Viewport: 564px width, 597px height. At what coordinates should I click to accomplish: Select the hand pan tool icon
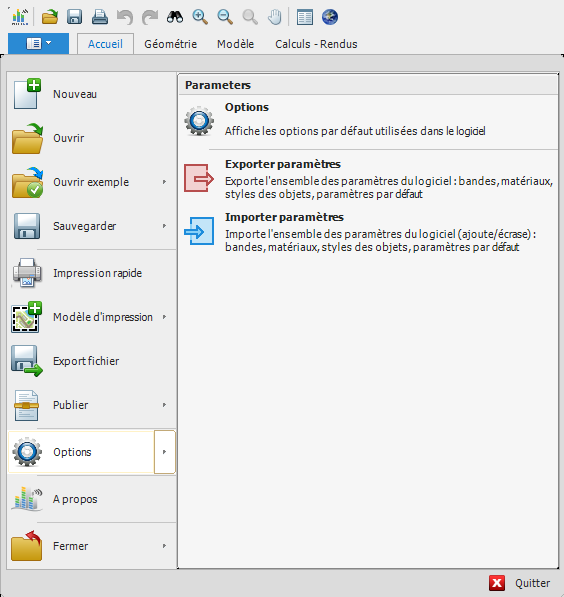[275, 17]
